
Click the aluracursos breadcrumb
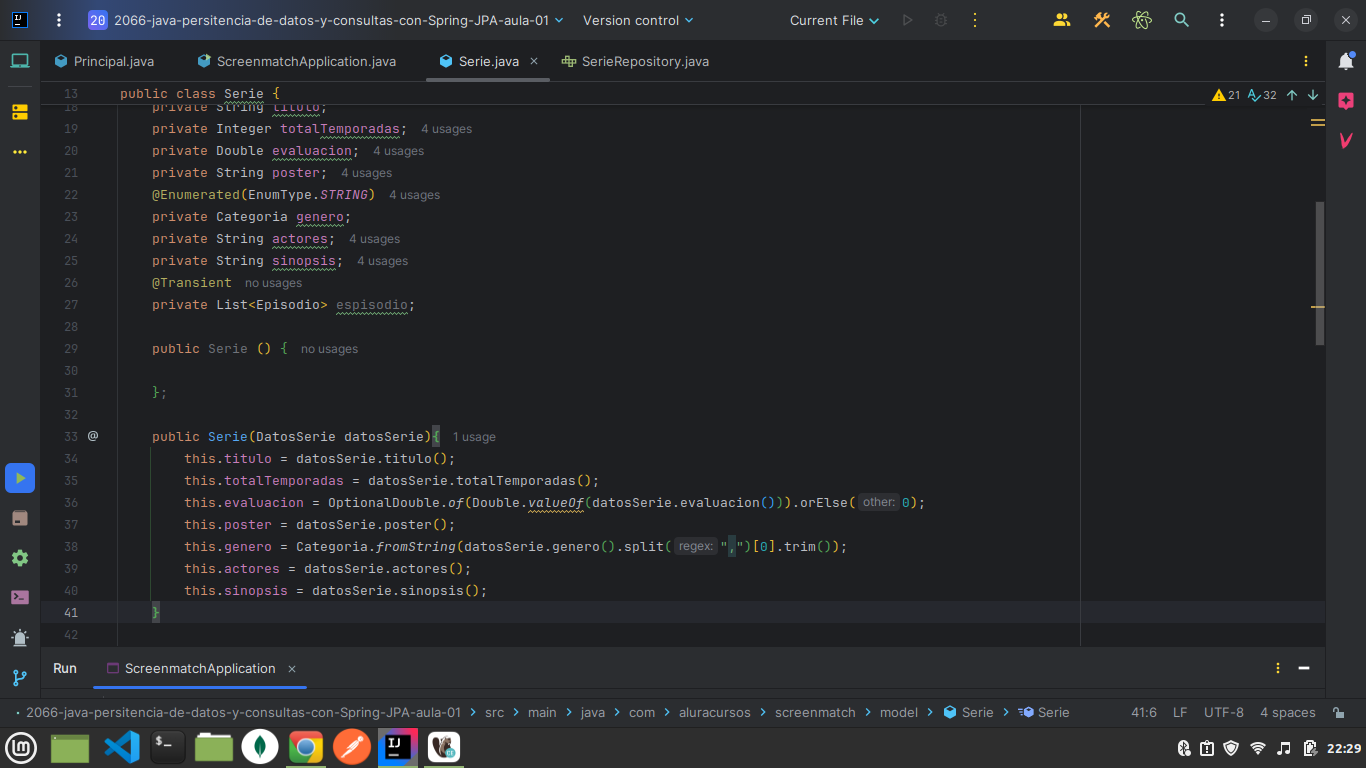click(x=717, y=713)
